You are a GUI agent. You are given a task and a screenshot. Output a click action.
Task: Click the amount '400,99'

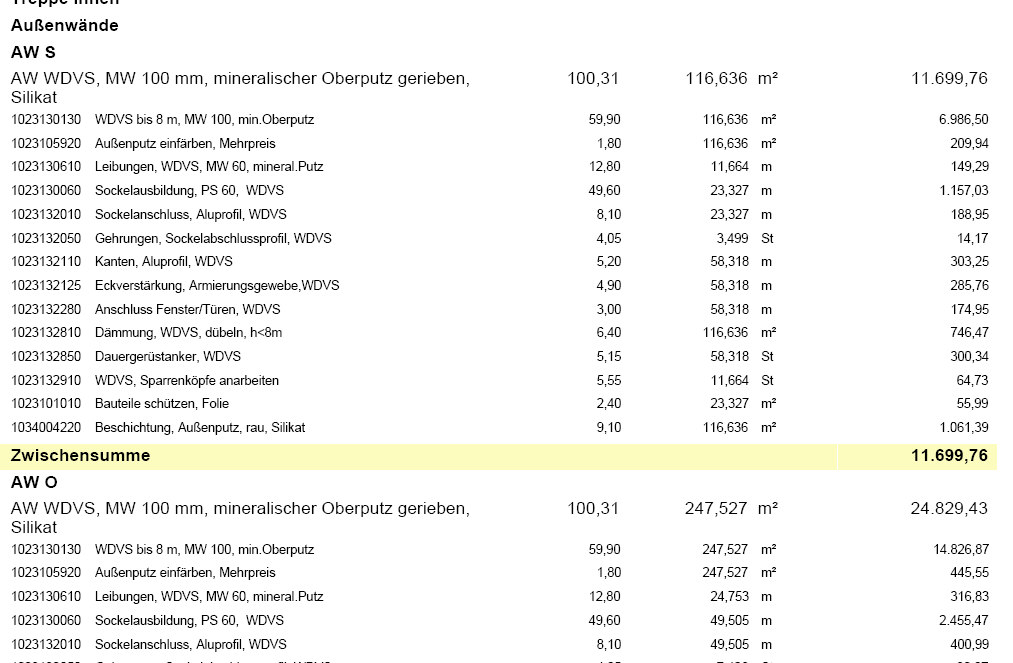[969, 644]
